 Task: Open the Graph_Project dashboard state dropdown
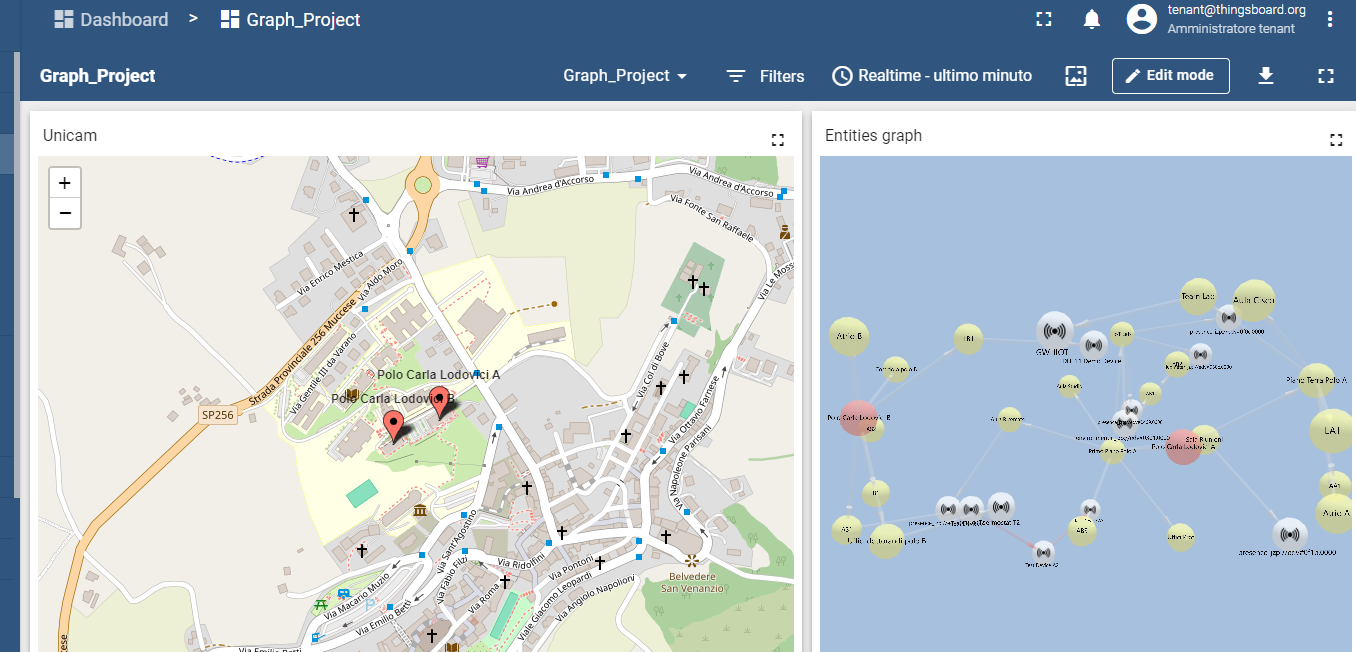[625, 75]
